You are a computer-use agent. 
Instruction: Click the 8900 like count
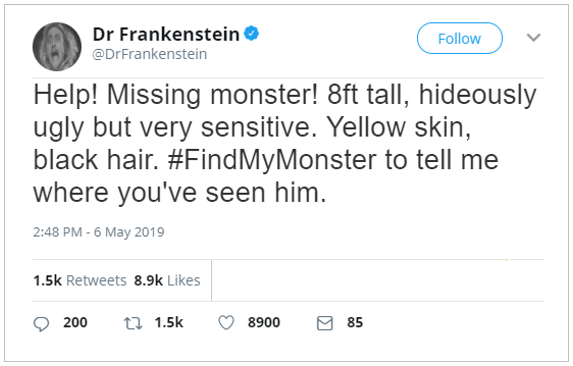pos(264,323)
